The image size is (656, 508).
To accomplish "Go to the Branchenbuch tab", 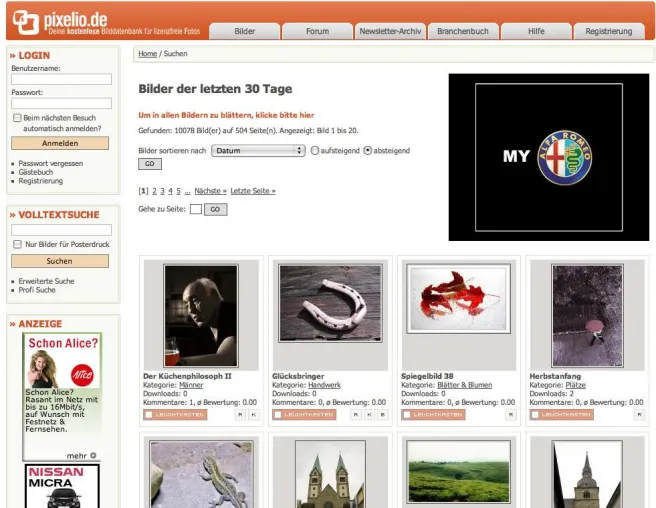I will coord(463,31).
